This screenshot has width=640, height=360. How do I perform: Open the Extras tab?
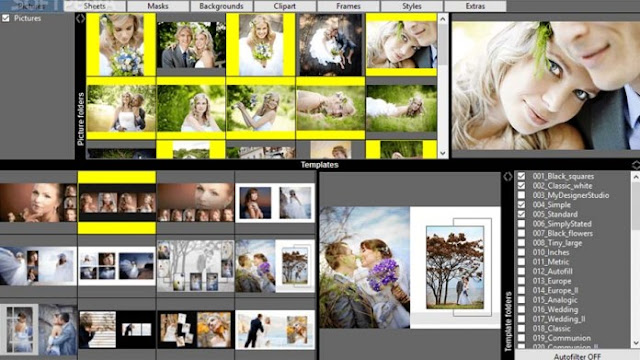[x=475, y=6]
